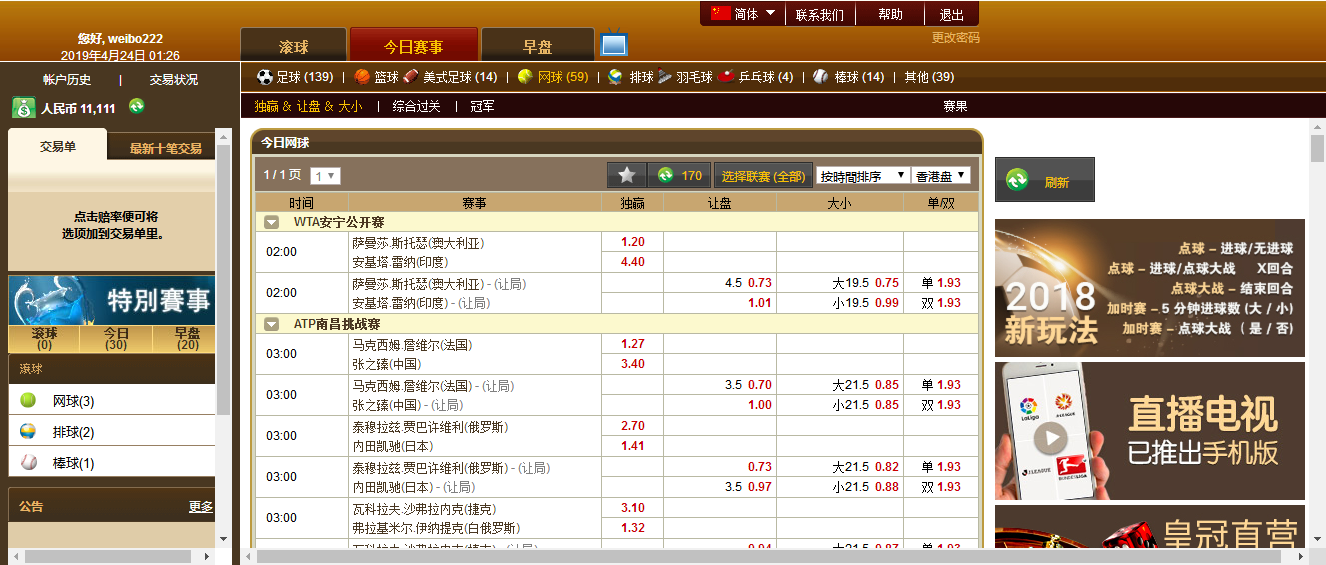The height and width of the screenshot is (565, 1326).
Task: Switch to the 最新十笔交易 tab
Action: tap(165, 148)
